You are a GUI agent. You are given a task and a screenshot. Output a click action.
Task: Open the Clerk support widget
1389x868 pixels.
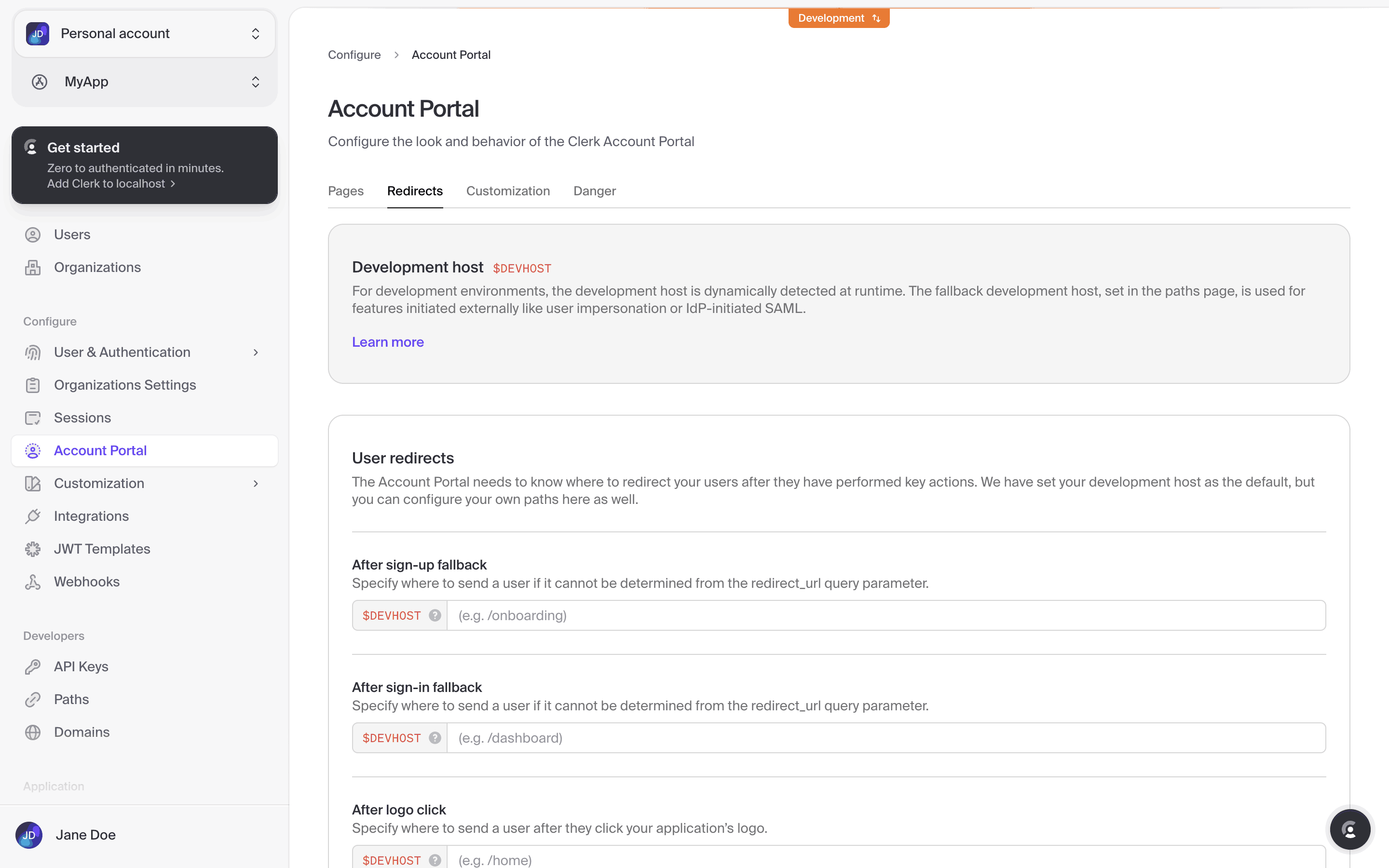click(1350, 829)
